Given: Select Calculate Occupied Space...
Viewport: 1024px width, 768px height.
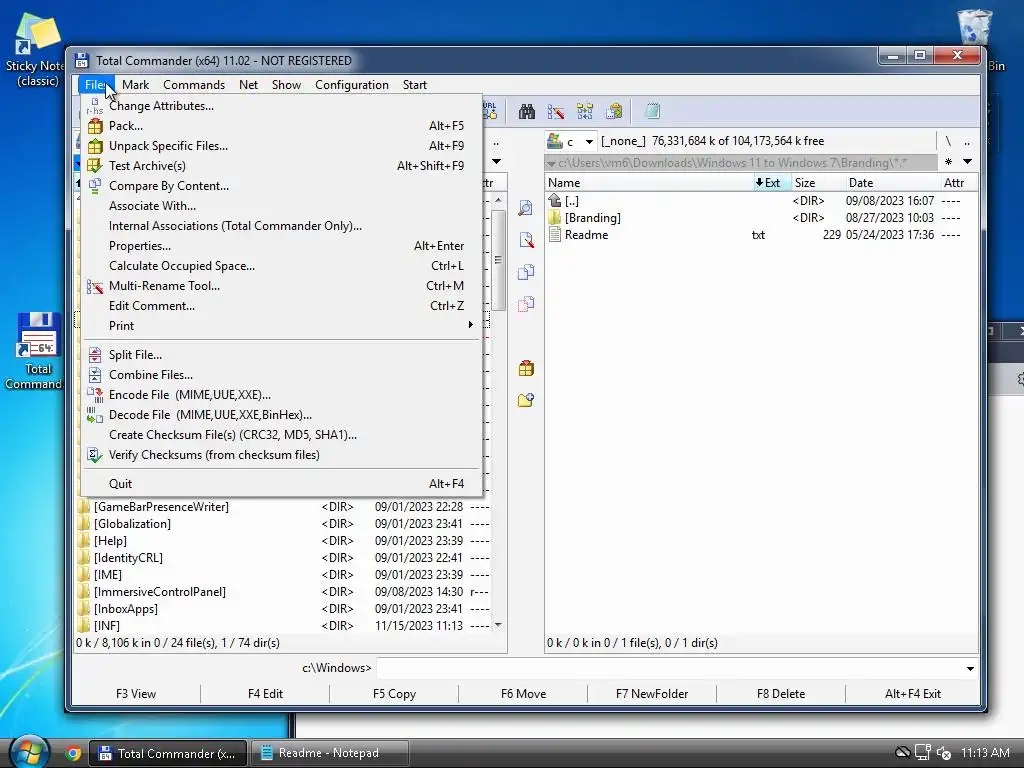Looking at the screenshot, I should pos(281,266).
